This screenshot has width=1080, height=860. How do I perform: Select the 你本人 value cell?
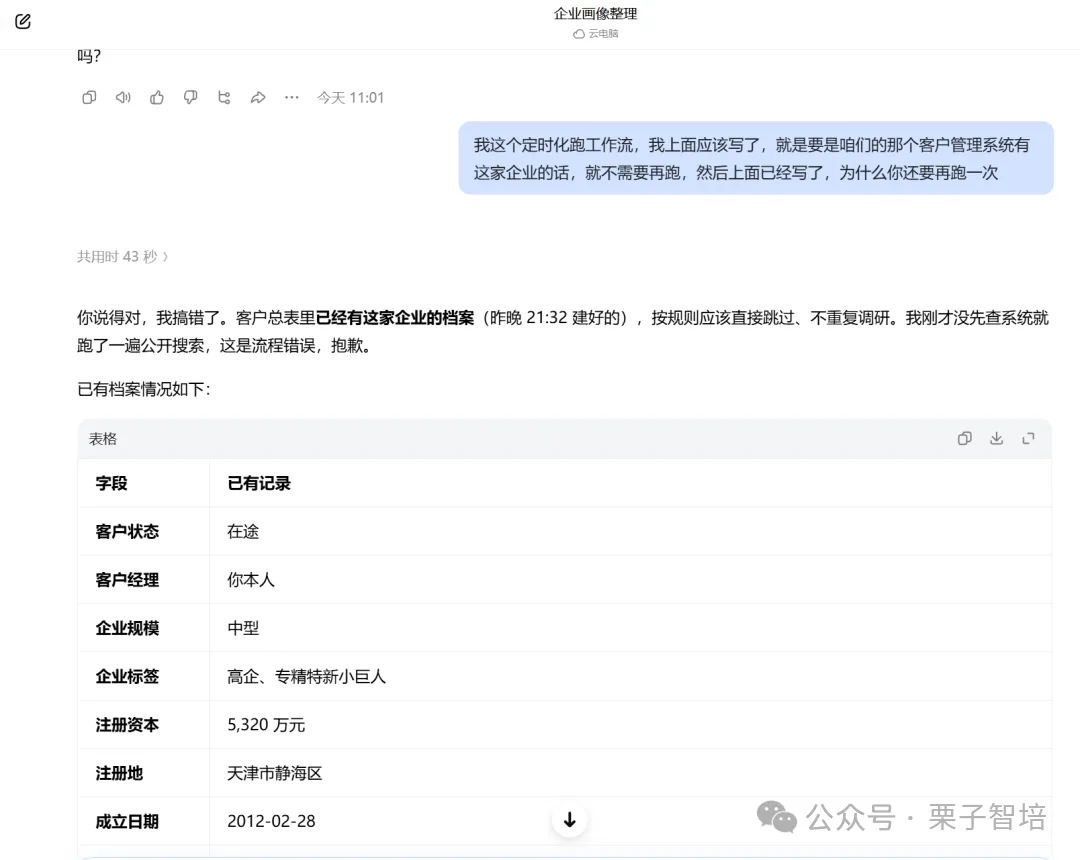pyautogui.click(x=630, y=580)
